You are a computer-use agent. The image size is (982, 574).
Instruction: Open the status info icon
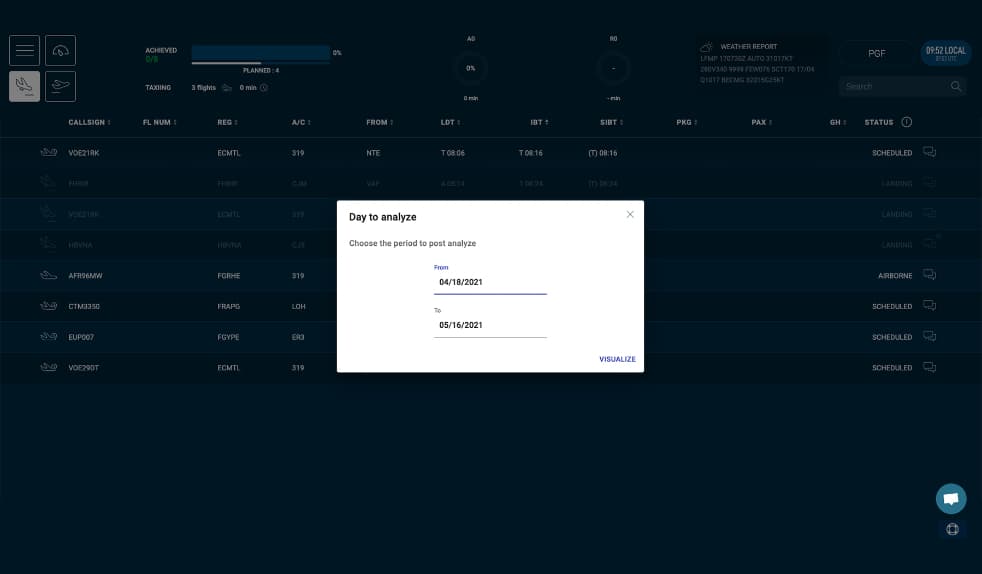pyautogui.click(x=906, y=122)
